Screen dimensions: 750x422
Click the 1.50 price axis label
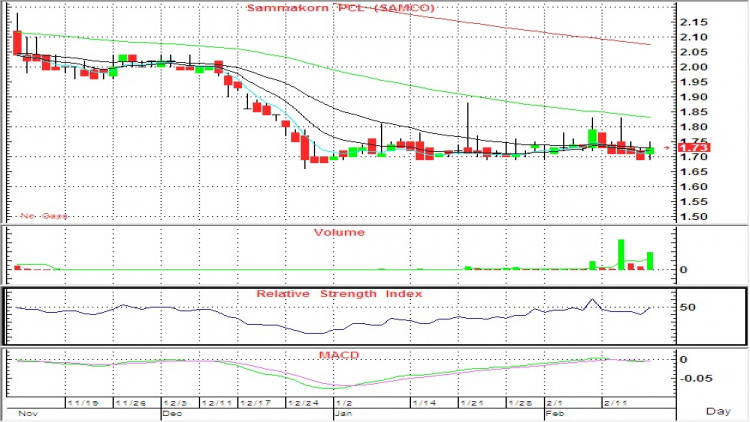point(694,217)
